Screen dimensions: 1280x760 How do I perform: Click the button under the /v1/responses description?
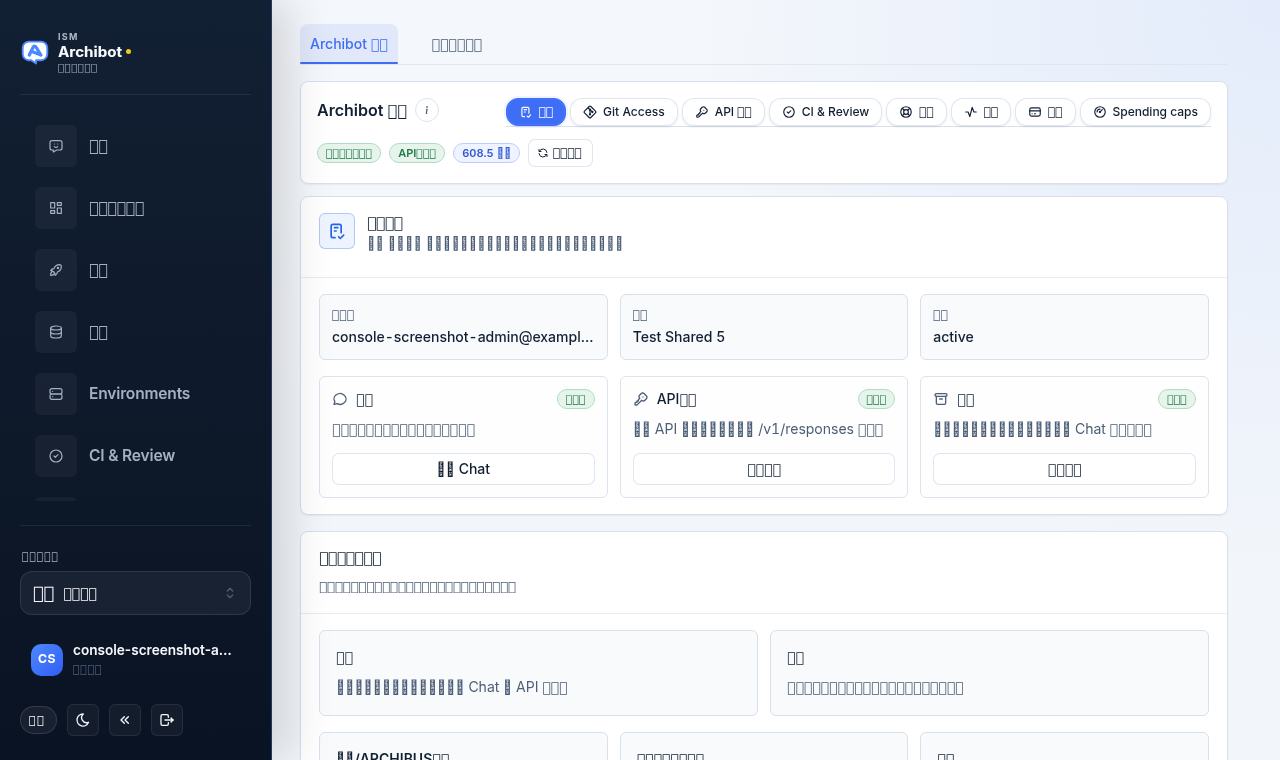click(764, 469)
